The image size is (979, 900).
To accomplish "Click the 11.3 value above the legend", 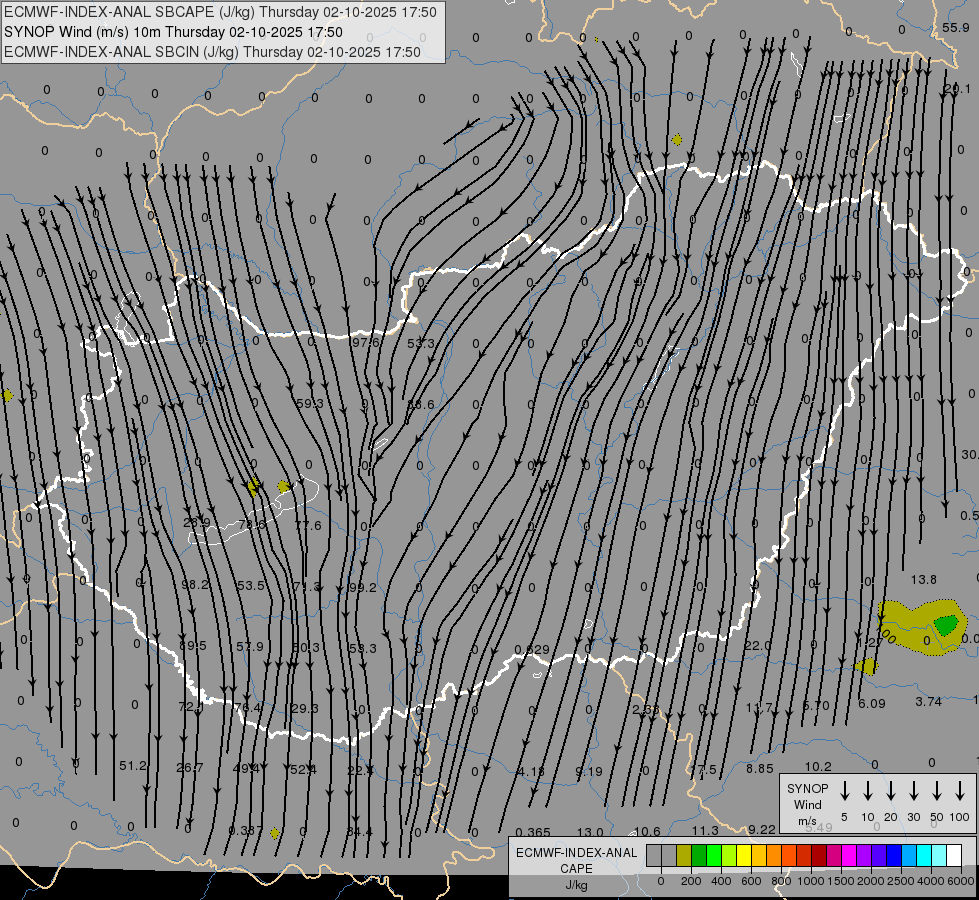I will click(705, 831).
